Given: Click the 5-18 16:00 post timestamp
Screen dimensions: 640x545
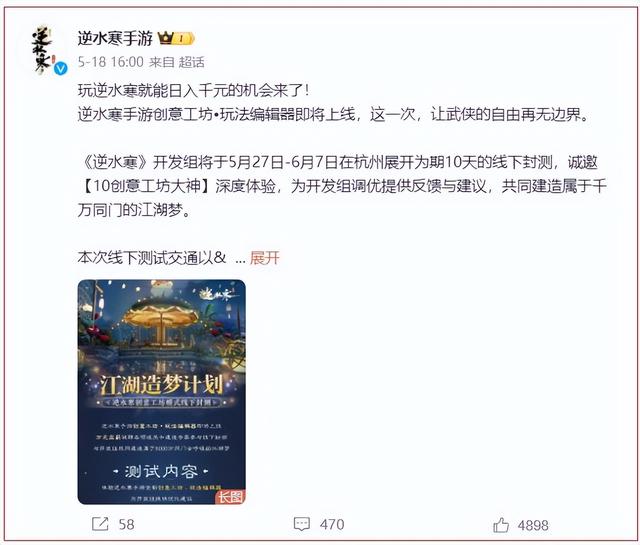Looking at the screenshot, I should [x=111, y=62].
